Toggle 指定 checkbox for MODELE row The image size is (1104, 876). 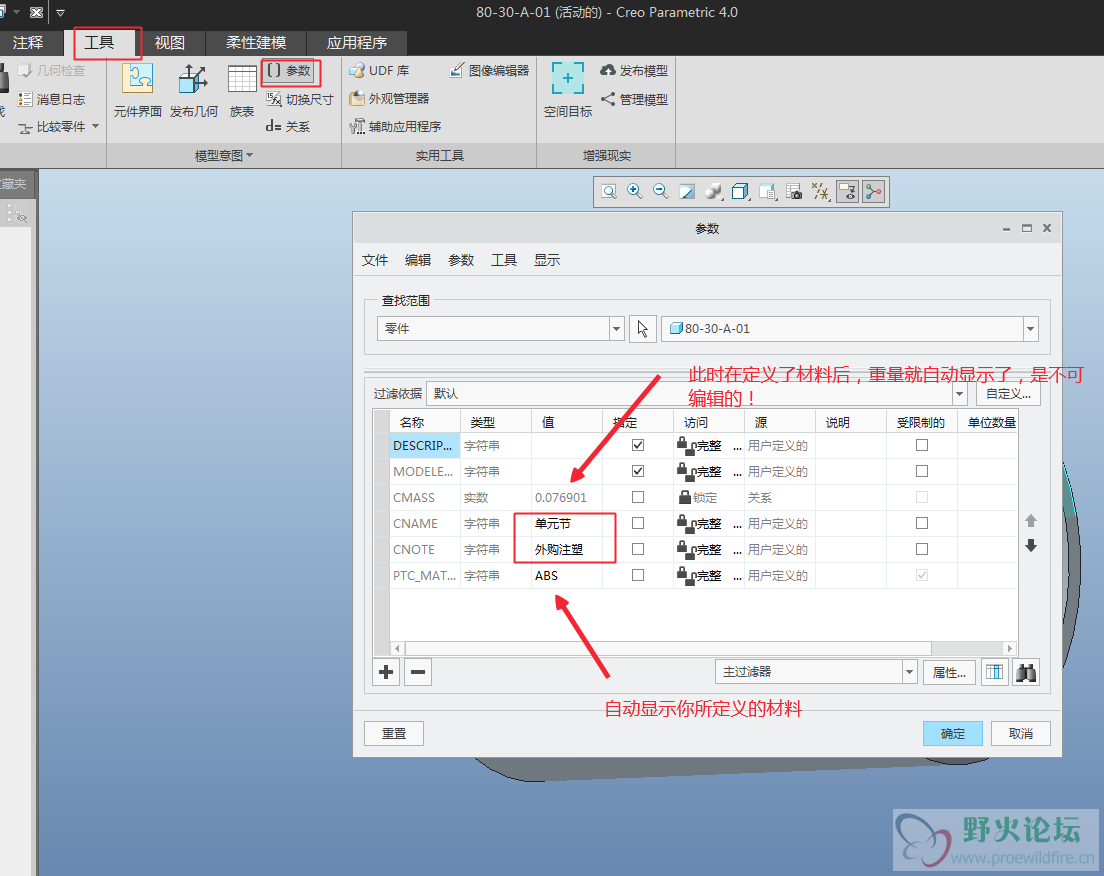pyautogui.click(x=638, y=471)
